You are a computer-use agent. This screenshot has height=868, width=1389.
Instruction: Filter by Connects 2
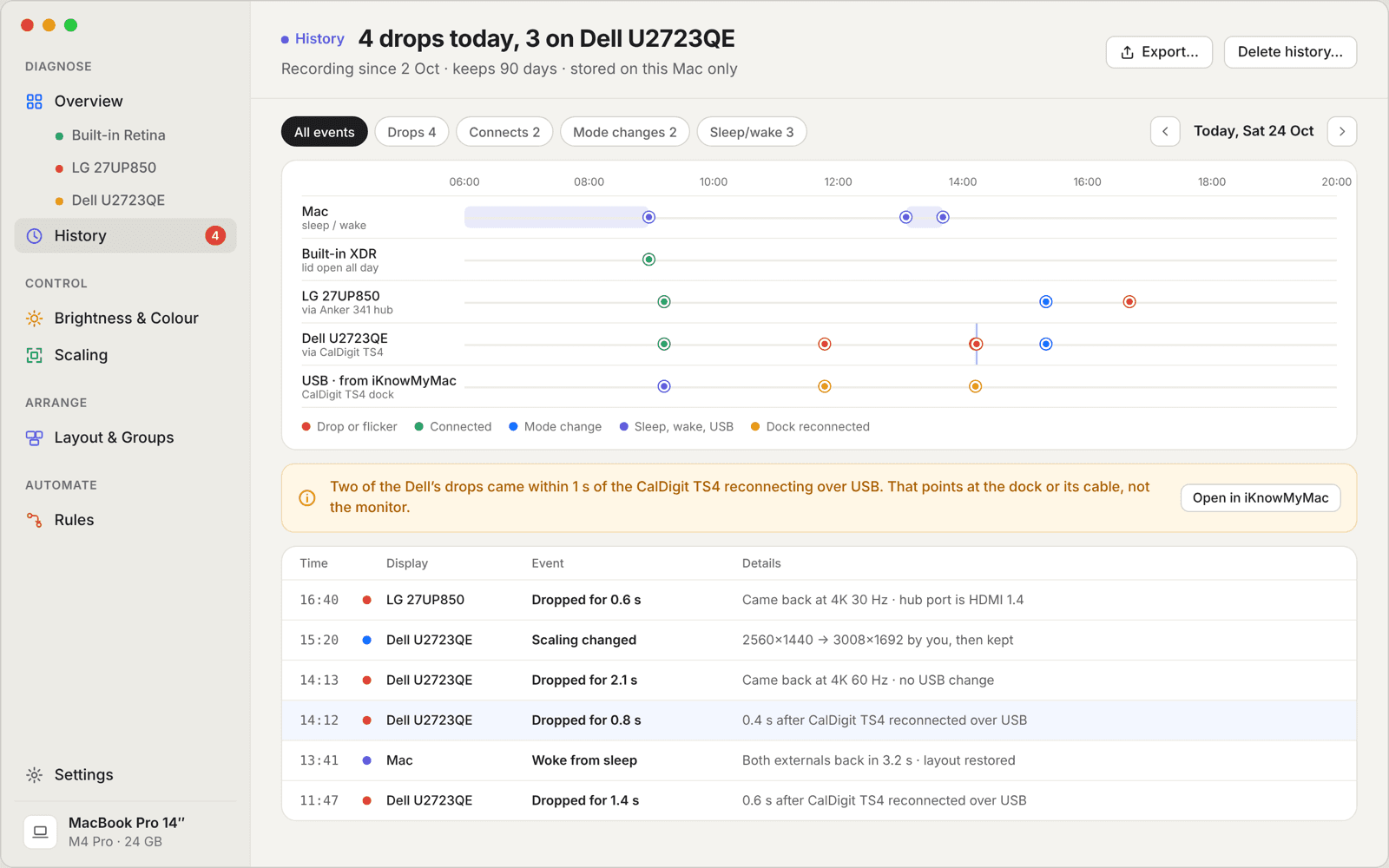[504, 132]
